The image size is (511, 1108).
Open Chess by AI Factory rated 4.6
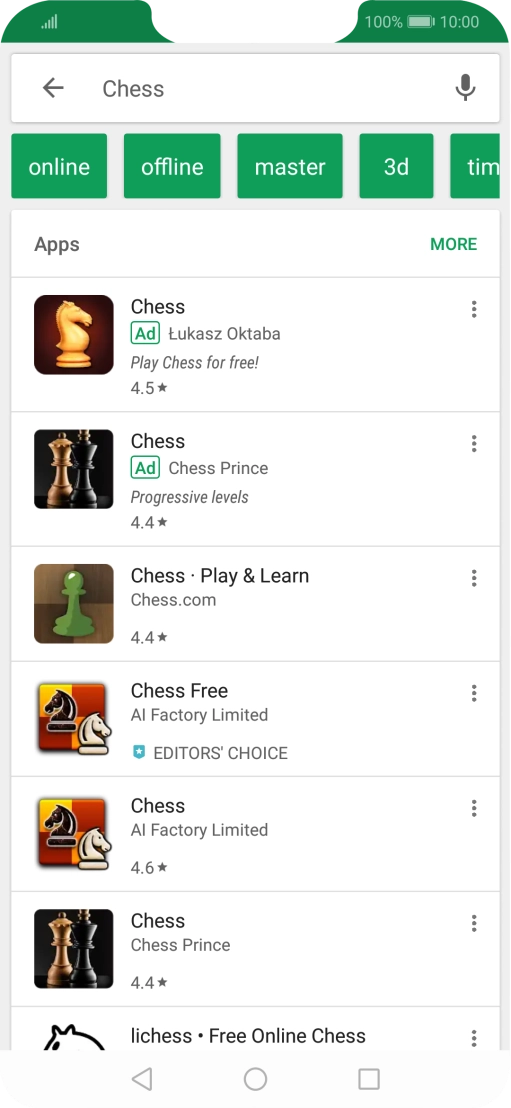(x=255, y=834)
